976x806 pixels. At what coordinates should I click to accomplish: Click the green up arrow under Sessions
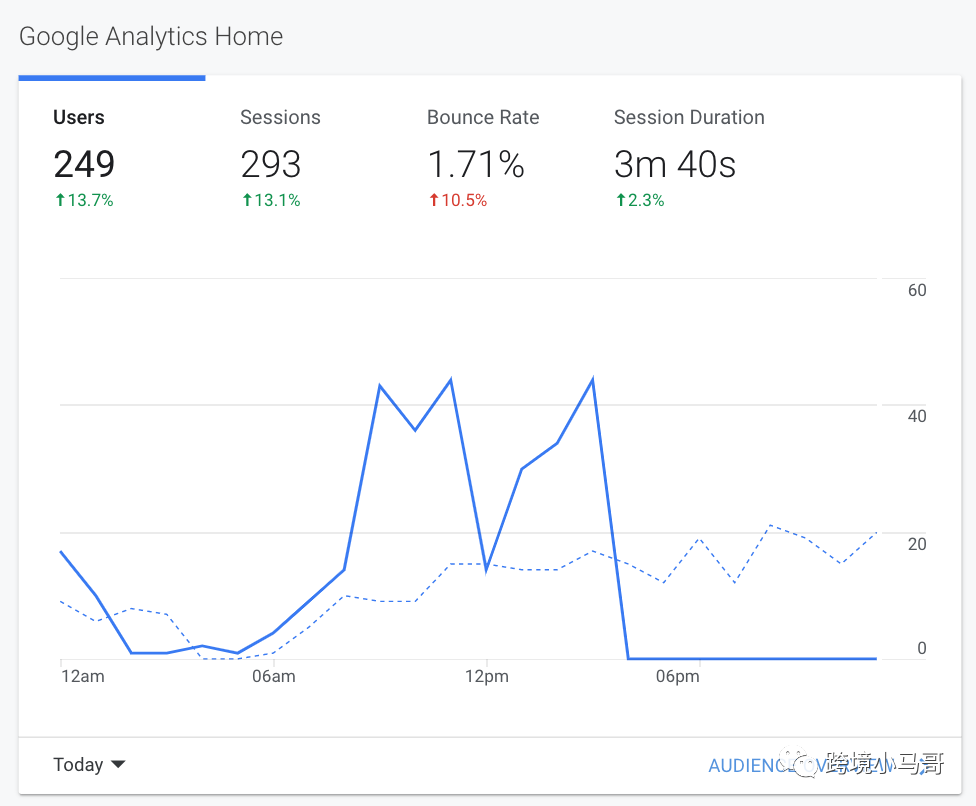pyautogui.click(x=247, y=201)
